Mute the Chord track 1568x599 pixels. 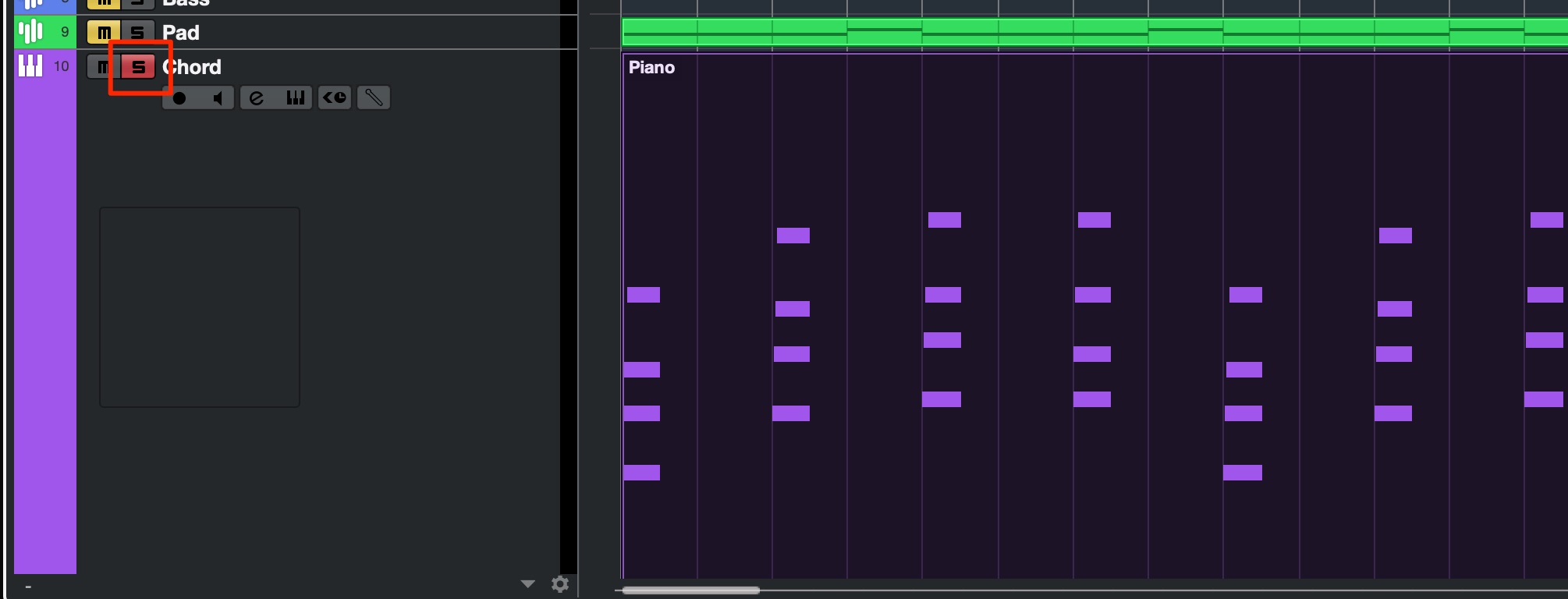pyautogui.click(x=102, y=67)
